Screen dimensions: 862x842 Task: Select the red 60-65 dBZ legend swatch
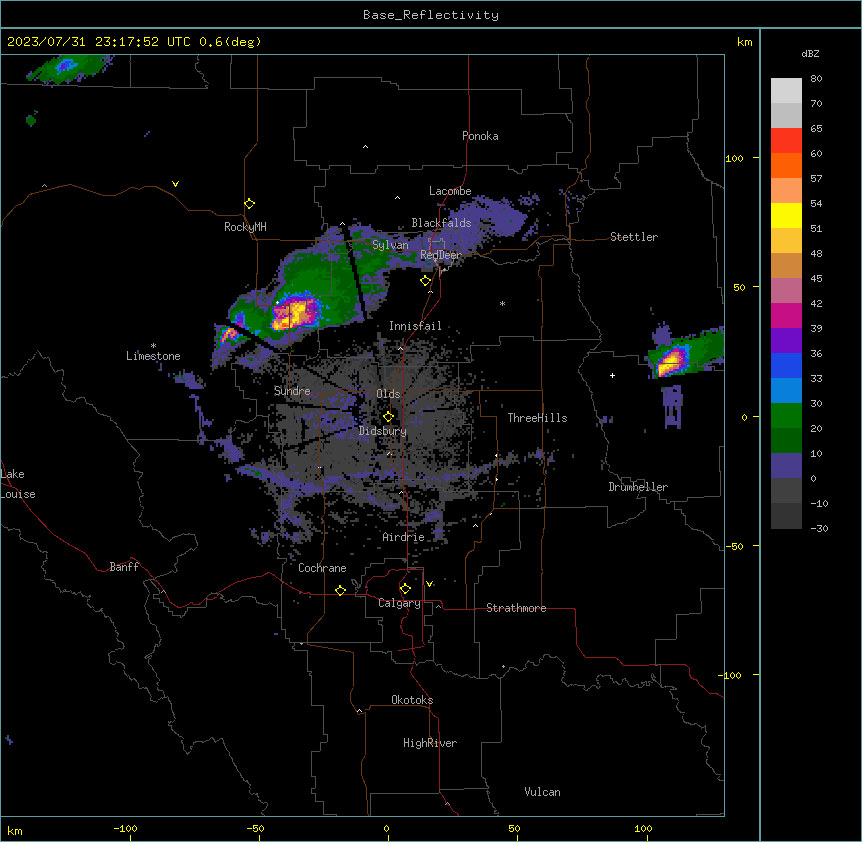coord(786,141)
